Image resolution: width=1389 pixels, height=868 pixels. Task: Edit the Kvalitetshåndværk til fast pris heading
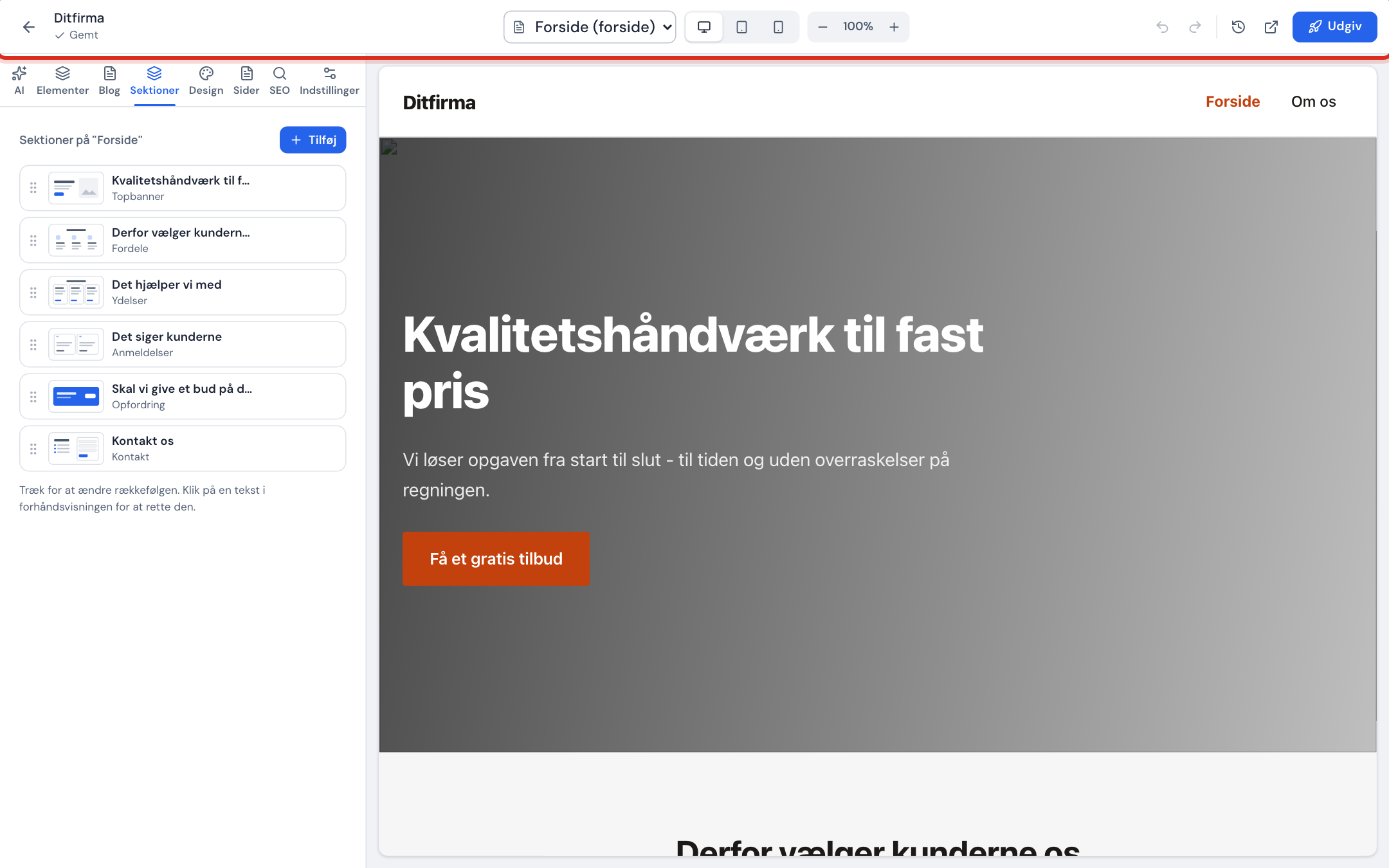693,363
